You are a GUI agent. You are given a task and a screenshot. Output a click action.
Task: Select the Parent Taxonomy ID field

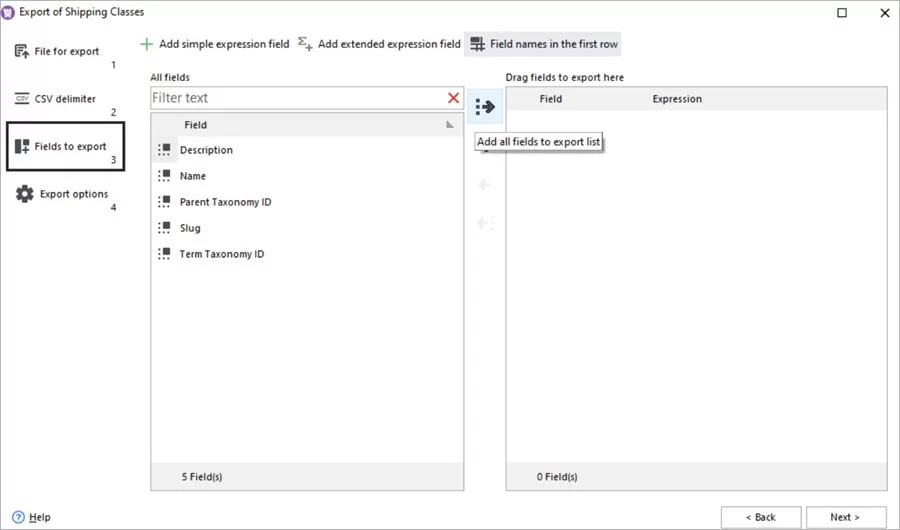(x=225, y=202)
